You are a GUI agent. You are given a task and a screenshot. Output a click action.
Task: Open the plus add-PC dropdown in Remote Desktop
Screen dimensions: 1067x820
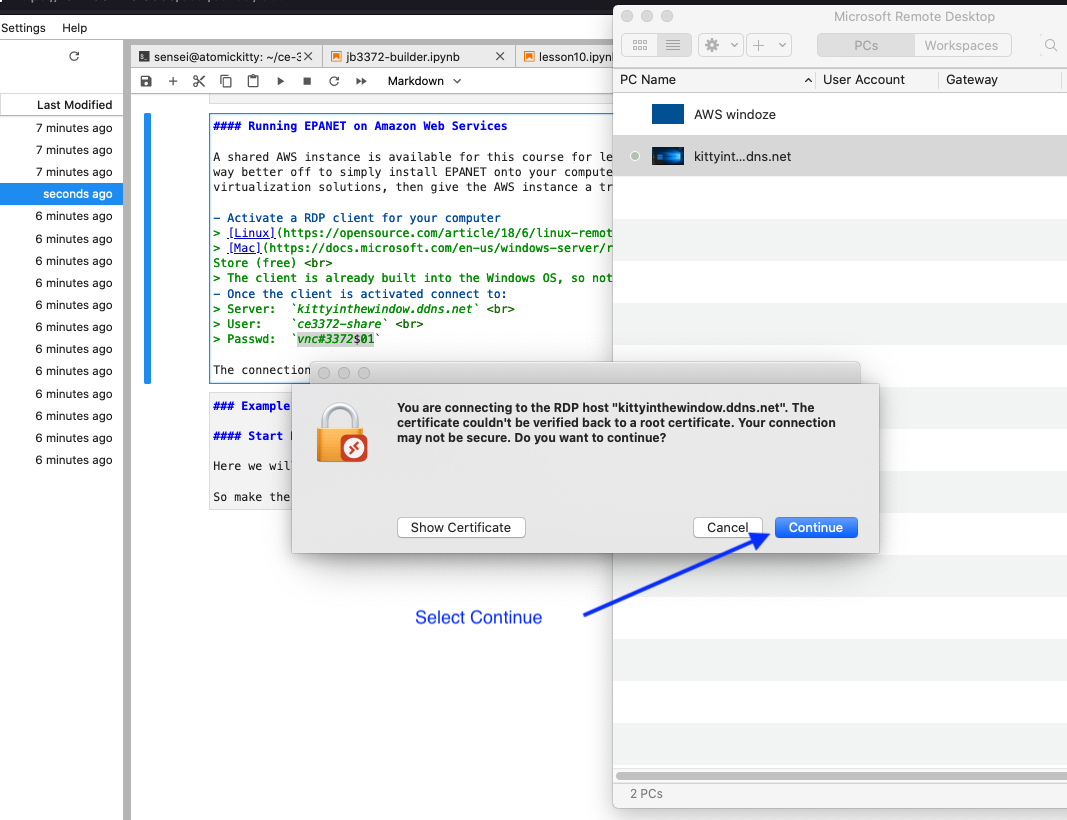769,45
